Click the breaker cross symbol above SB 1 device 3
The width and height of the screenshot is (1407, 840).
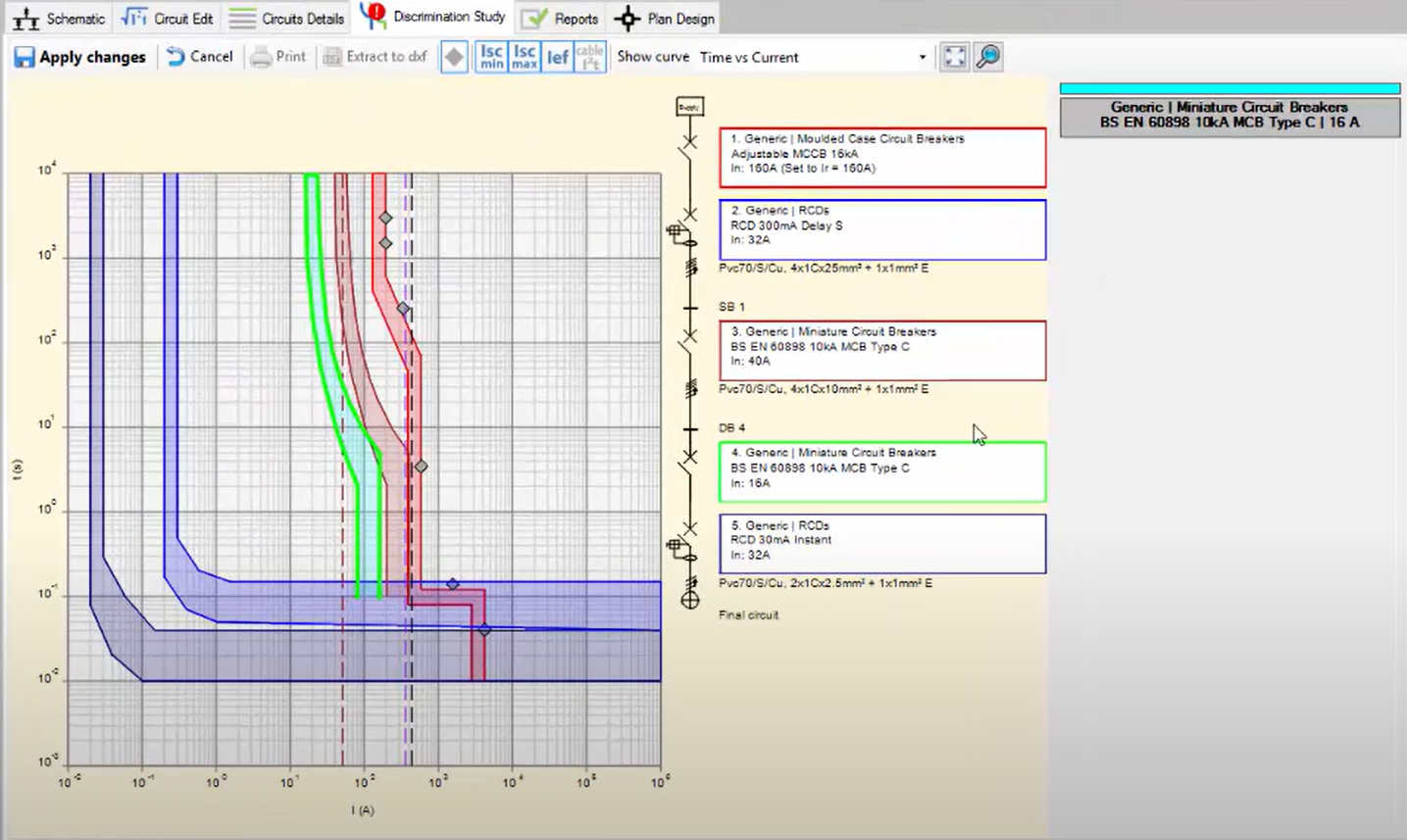click(690, 336)
